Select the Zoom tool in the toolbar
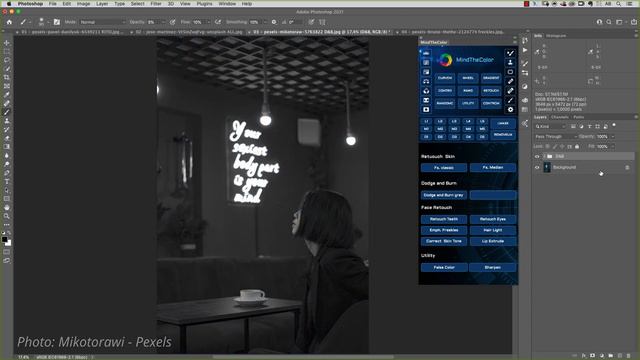This screenshot has width=640, height=360. (x=7, y=216)
